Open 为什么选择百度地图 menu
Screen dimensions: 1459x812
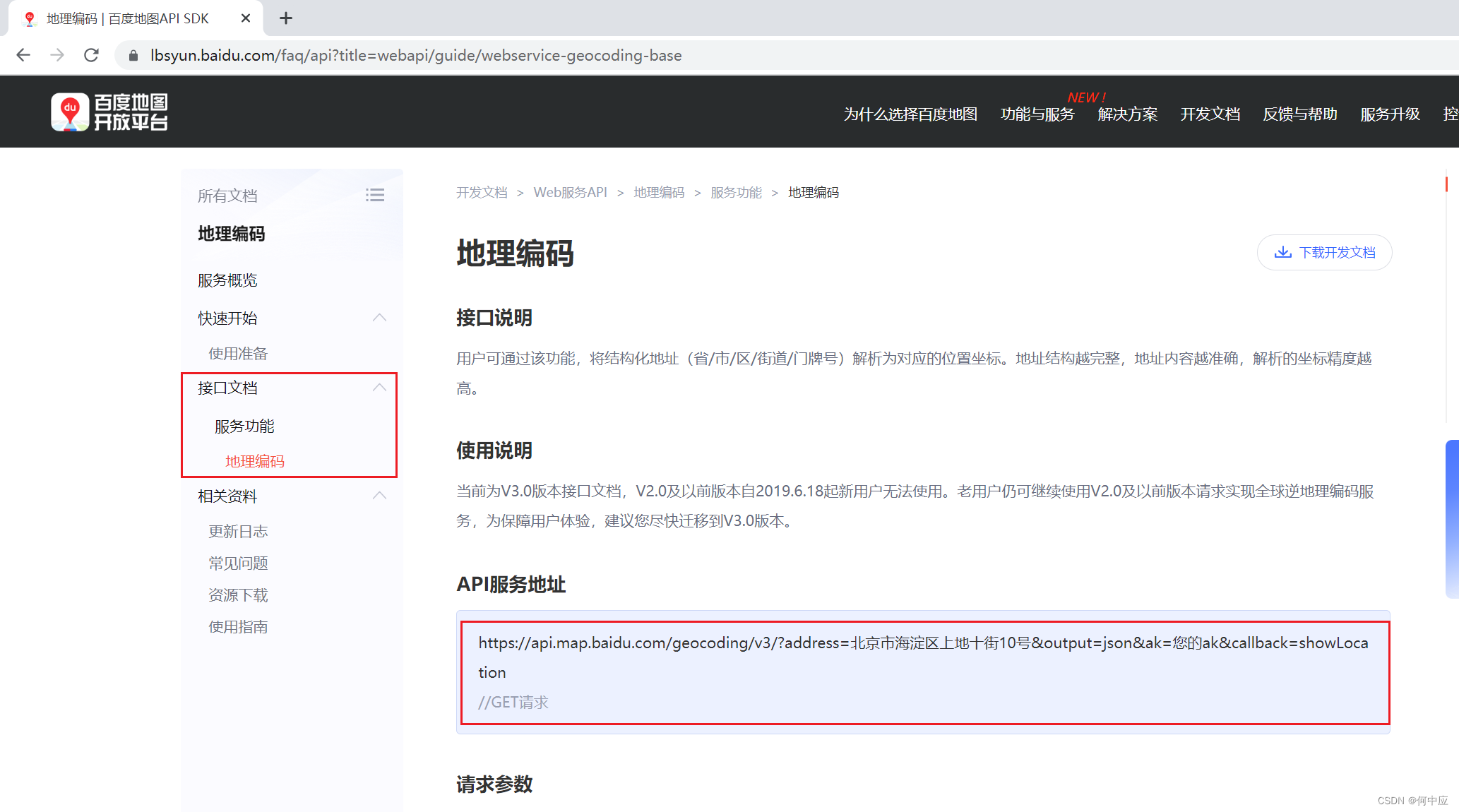[x=910, y=114]
